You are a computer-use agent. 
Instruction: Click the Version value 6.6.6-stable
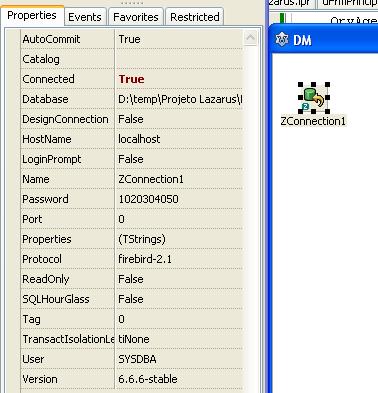tap(148, 379)
